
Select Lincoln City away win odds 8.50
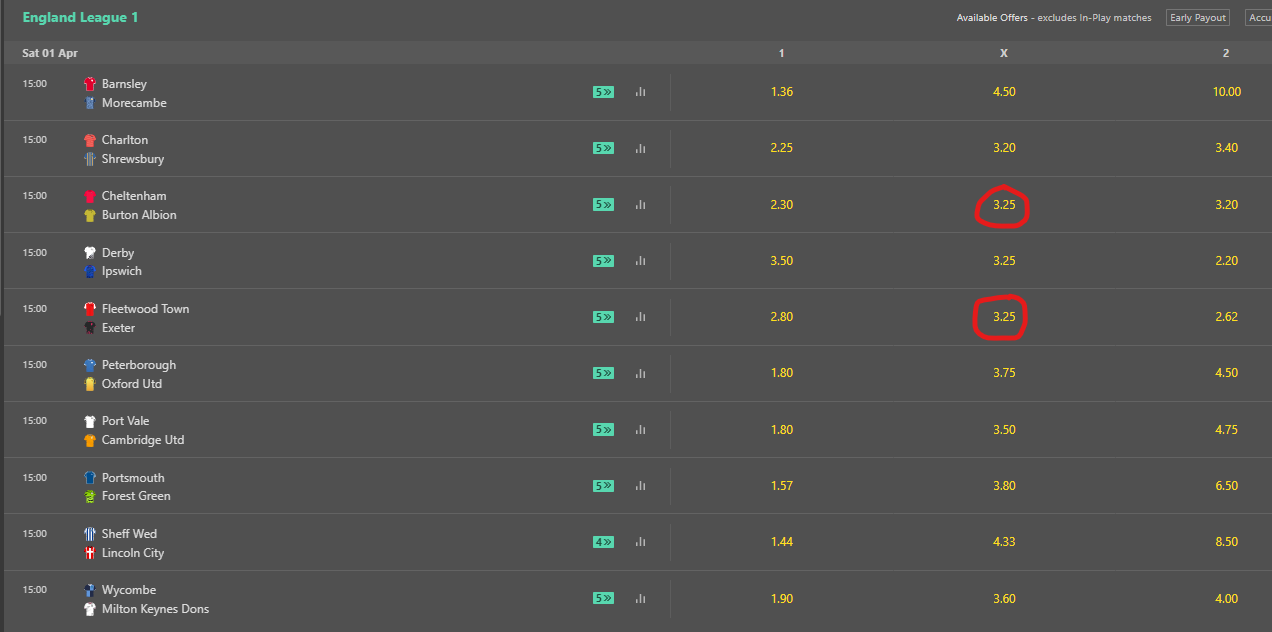[x=1226, y=542]
